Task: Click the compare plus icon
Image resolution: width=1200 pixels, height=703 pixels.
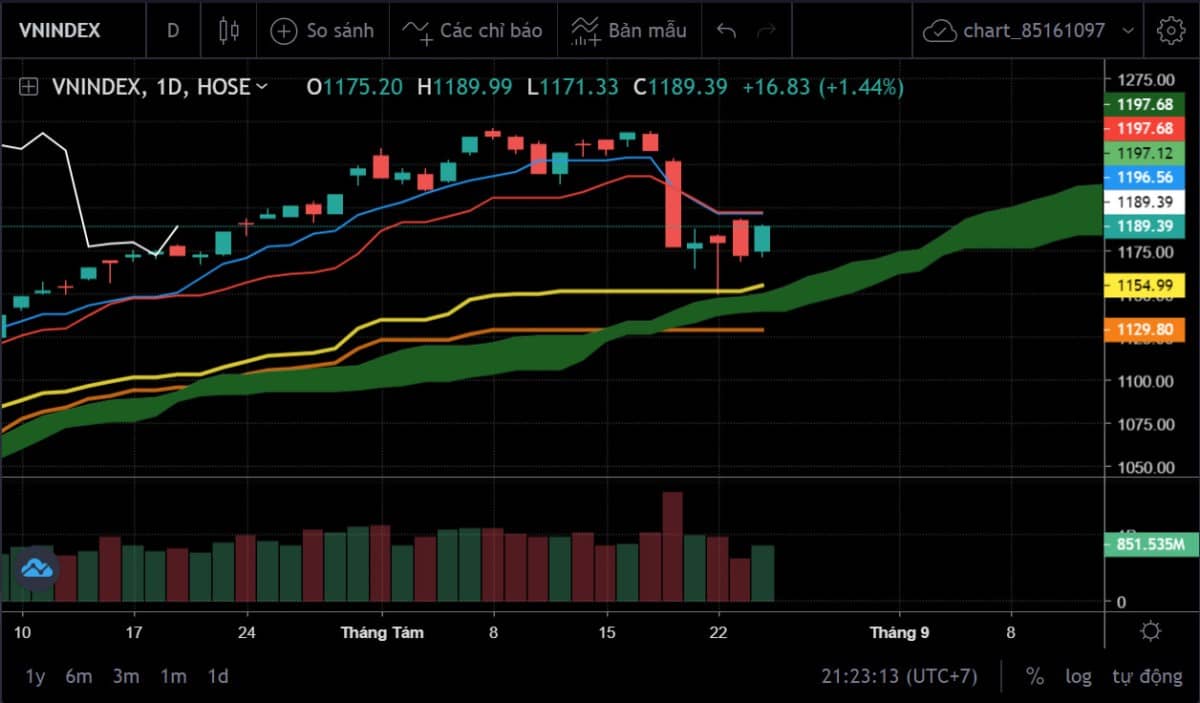Action: pyautogui.click(x=284, y=31)
